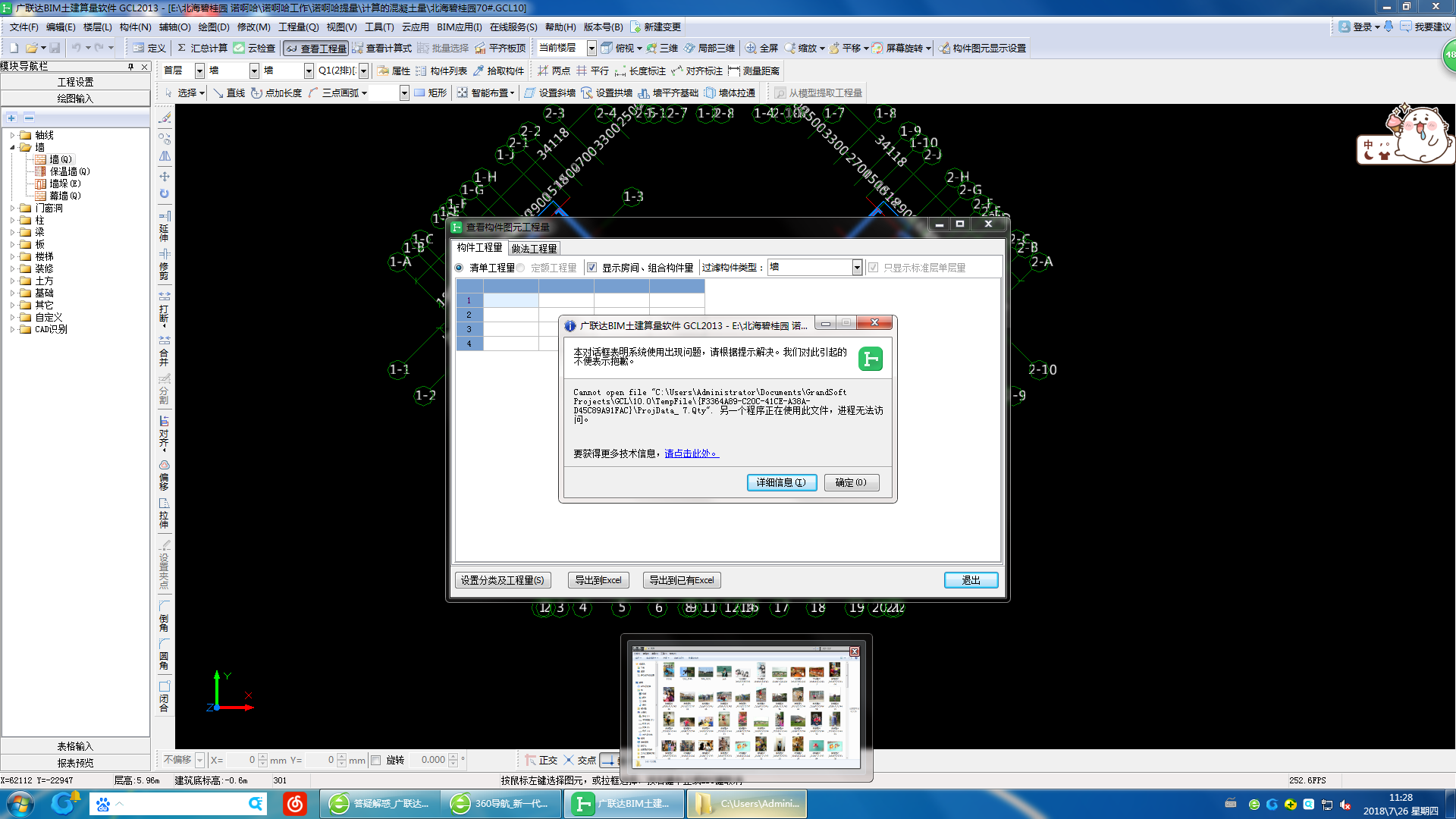This screenshot has height=819, width=1456.
Task: Select the 清单工程量 radio button
Action: point(459,268)
